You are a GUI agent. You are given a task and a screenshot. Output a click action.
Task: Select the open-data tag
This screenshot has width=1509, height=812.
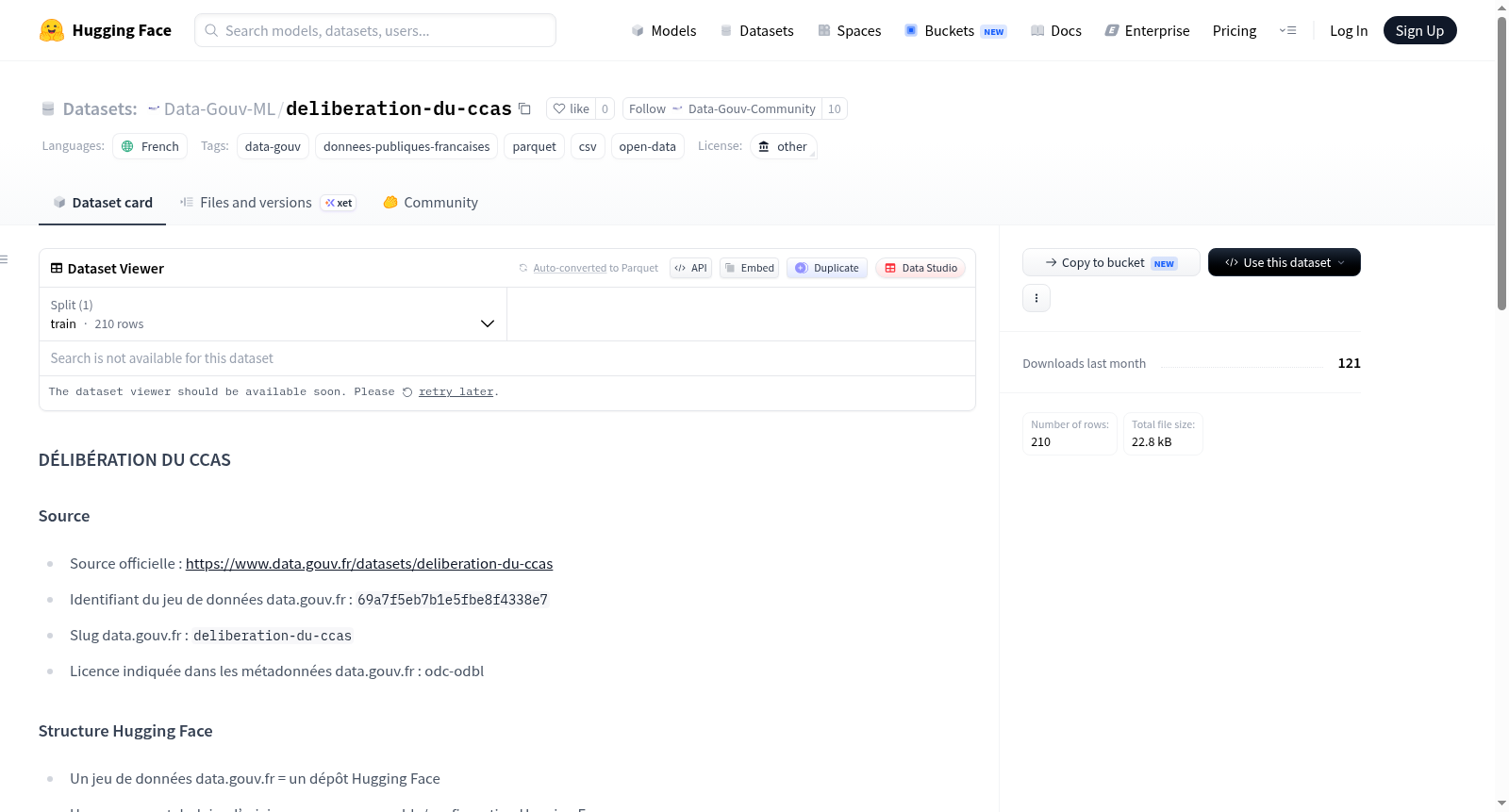click(647, 146)
